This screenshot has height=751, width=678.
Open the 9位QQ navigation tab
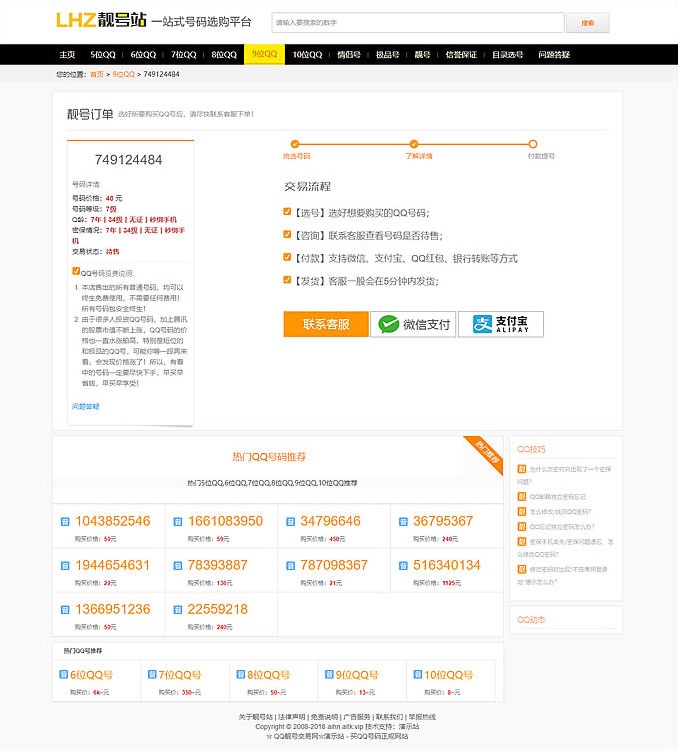265,55
